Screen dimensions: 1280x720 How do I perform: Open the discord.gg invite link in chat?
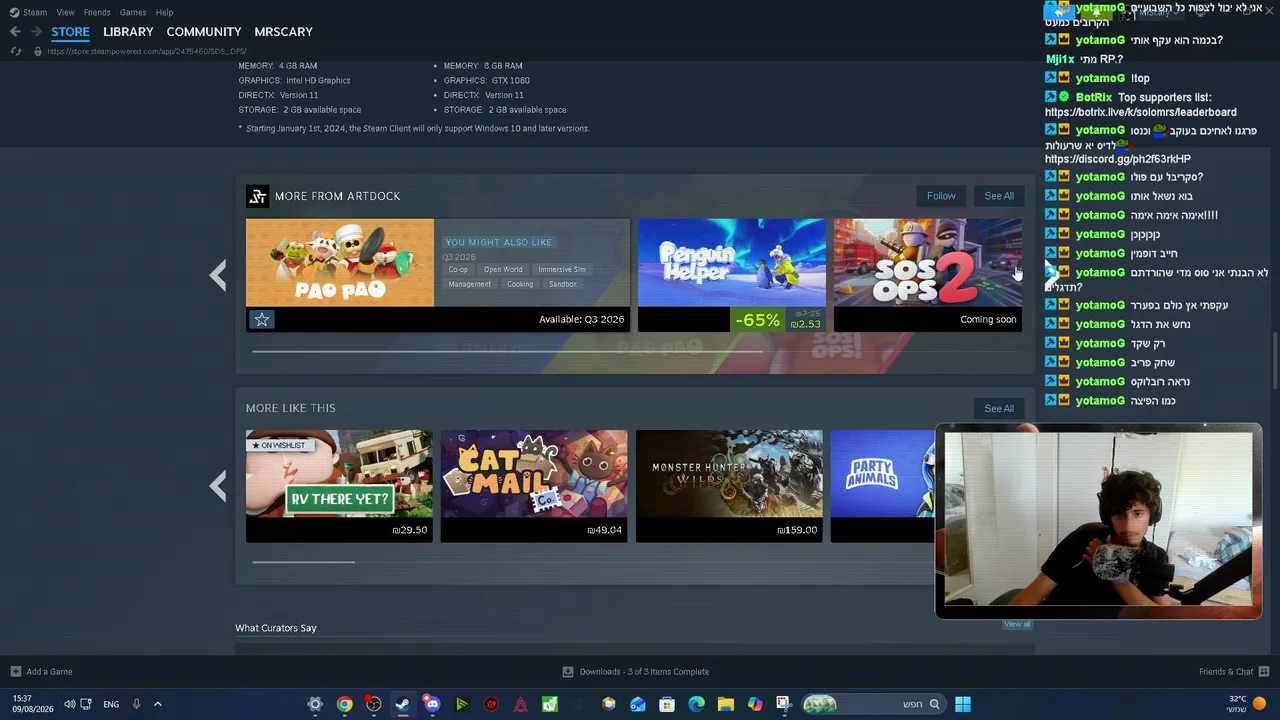[x=1118, y=159]
